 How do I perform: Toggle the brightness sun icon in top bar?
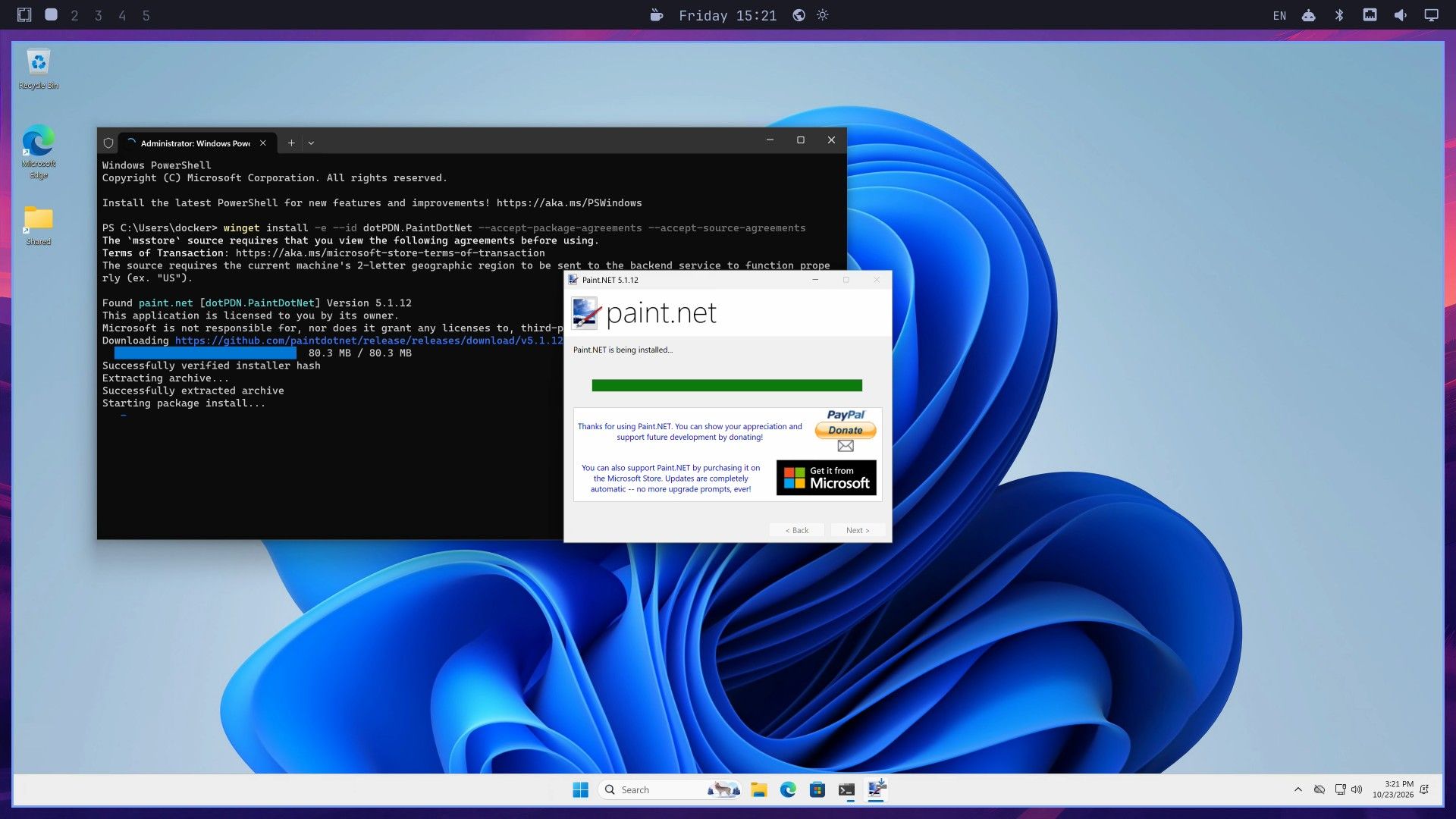pos(823,15)
